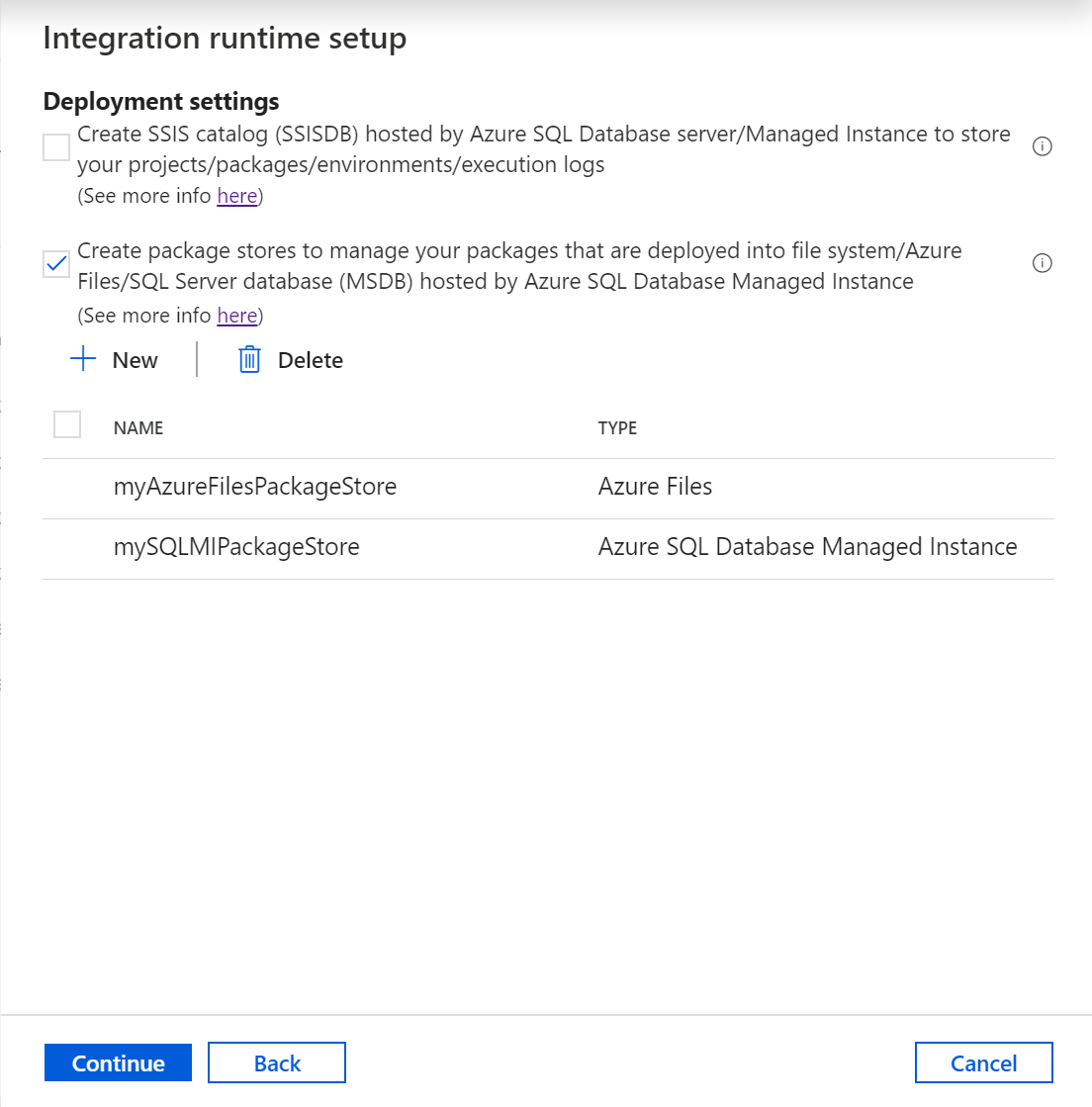The height and width of the screenshot is (1107, 1092).
Task: Click the Azure SQL Database Managed Instance type entry
Action: pyautogui.click(x=807, y=547)
